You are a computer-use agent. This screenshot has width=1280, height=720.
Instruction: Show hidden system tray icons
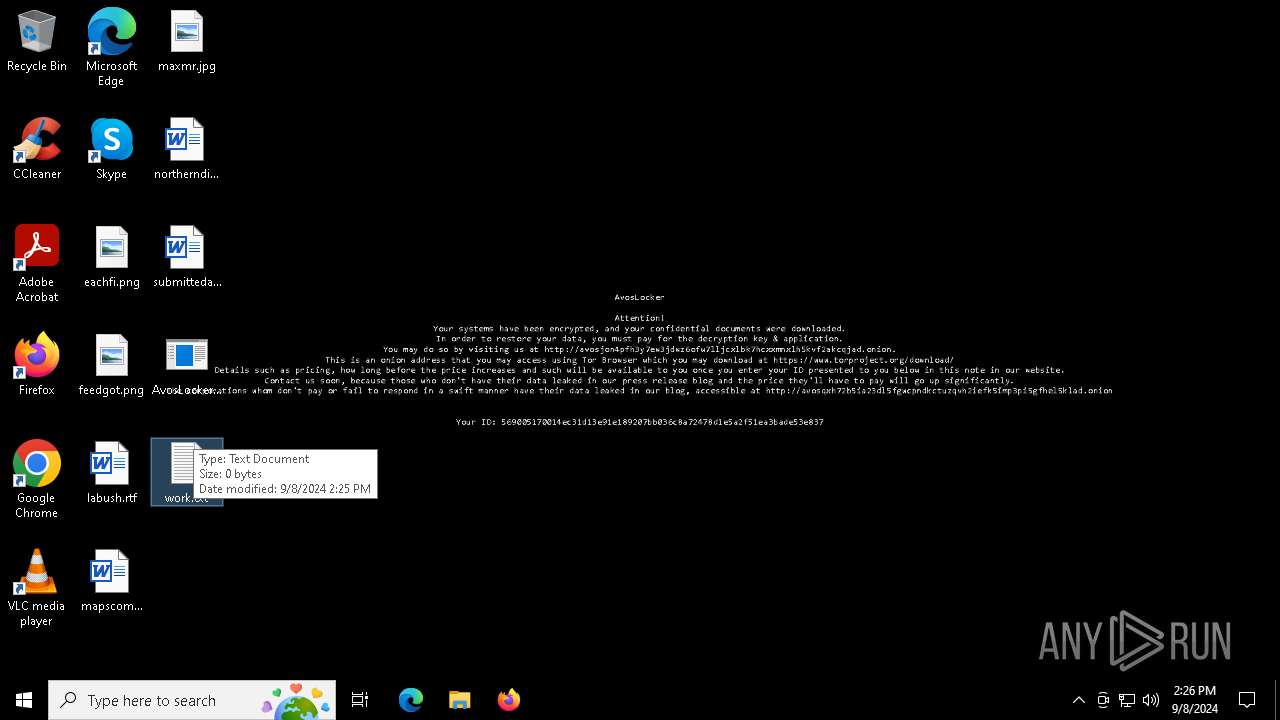1079,700
